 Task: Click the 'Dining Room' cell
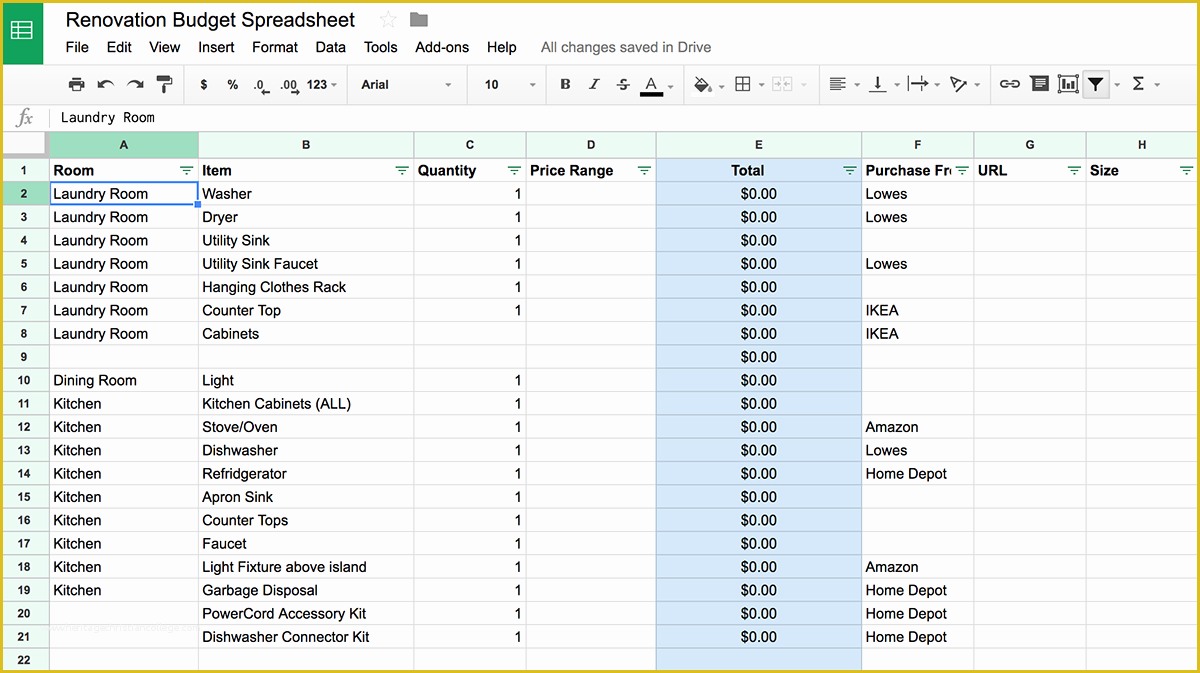coord(124,380)
